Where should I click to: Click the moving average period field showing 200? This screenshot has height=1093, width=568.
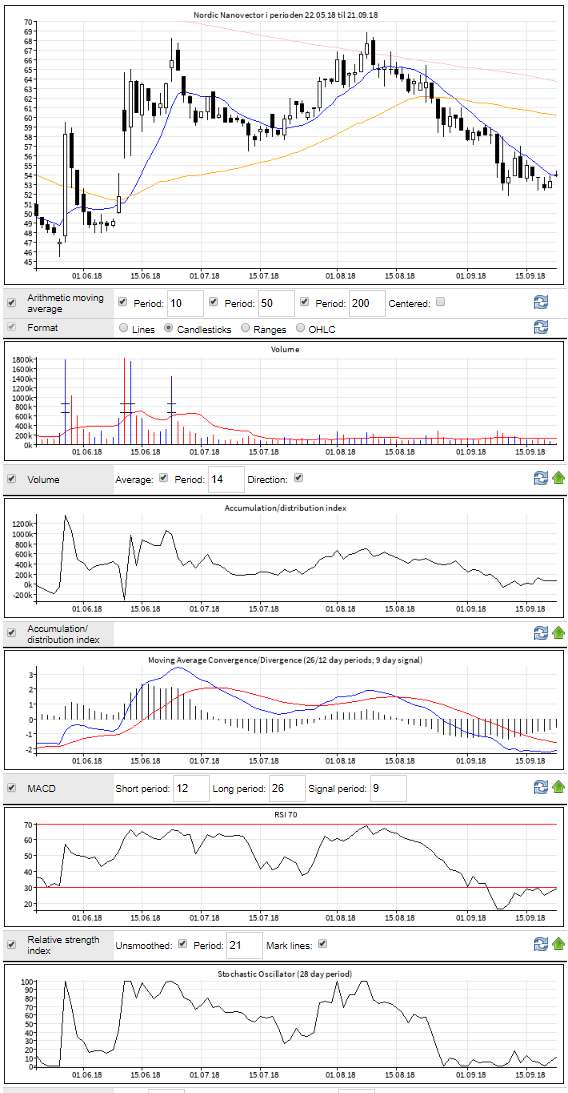[x=367, y=303]
